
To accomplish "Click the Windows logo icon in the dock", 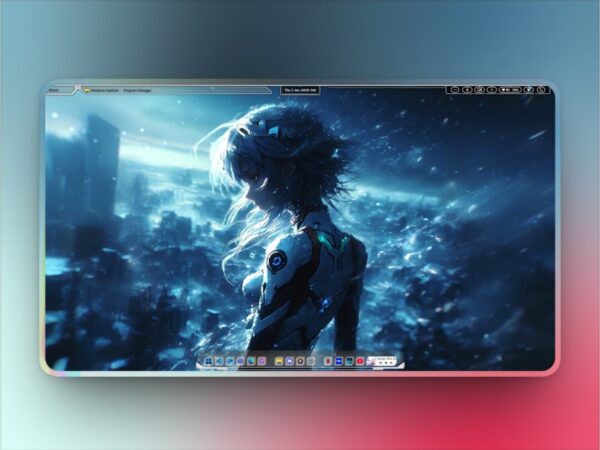I will [x=208, y=361].
